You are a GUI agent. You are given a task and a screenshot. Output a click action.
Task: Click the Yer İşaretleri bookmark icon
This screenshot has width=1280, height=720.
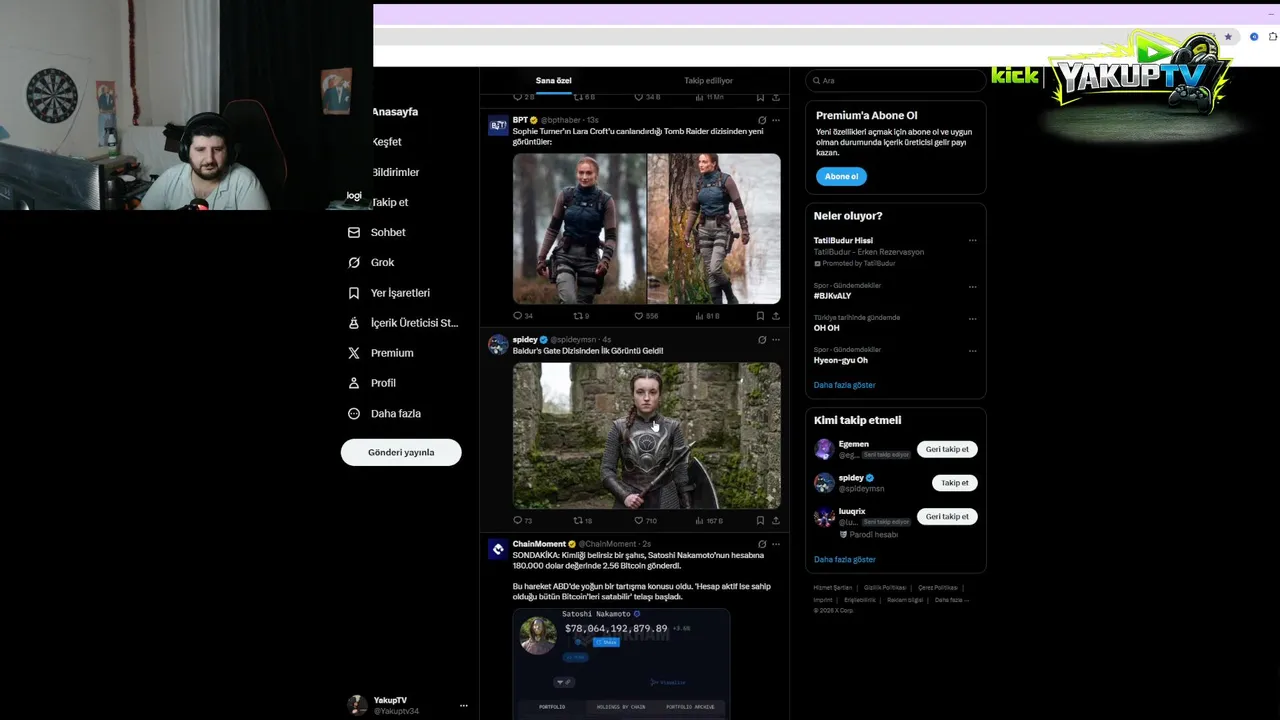[353, 293]
